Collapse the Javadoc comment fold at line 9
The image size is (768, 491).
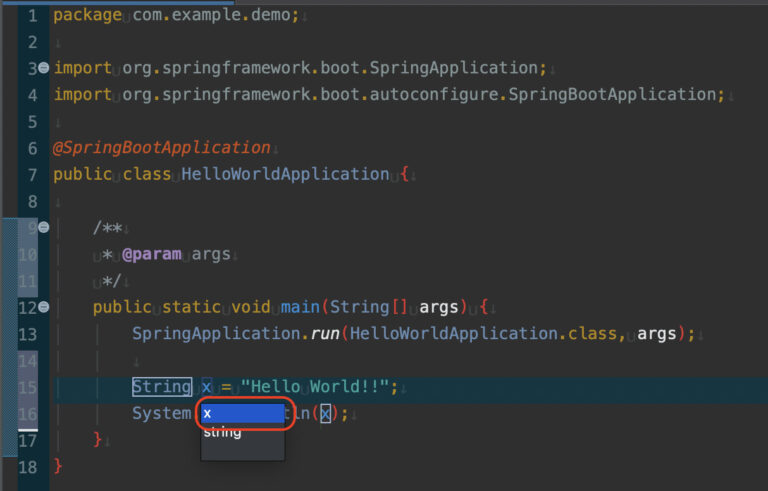(43, 228)
